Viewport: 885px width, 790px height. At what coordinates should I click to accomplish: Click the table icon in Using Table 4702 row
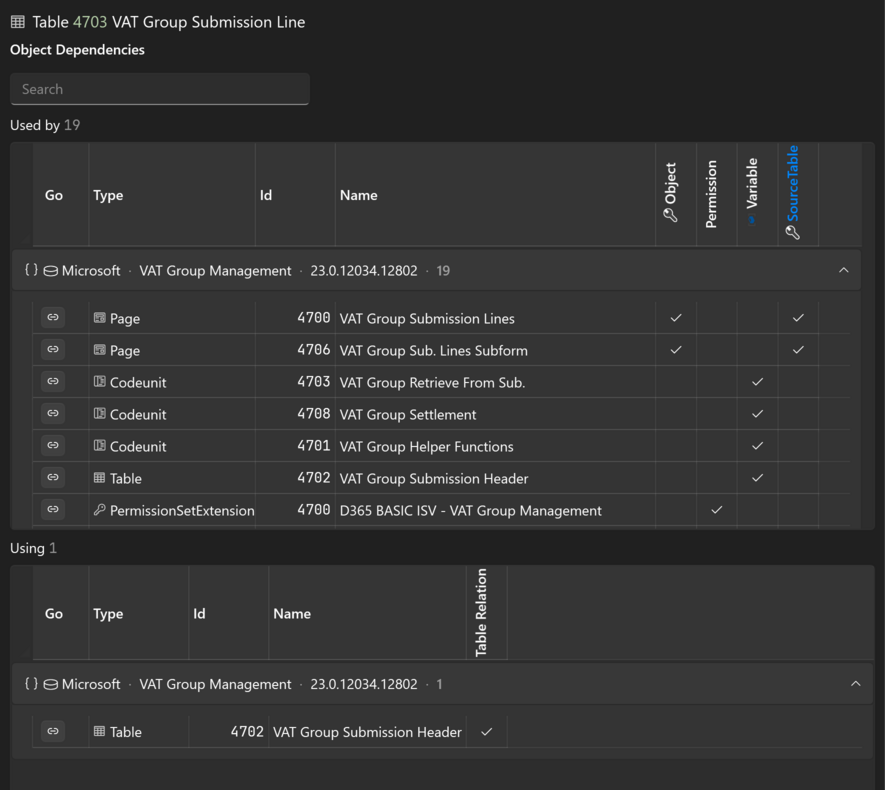(99, 732)
